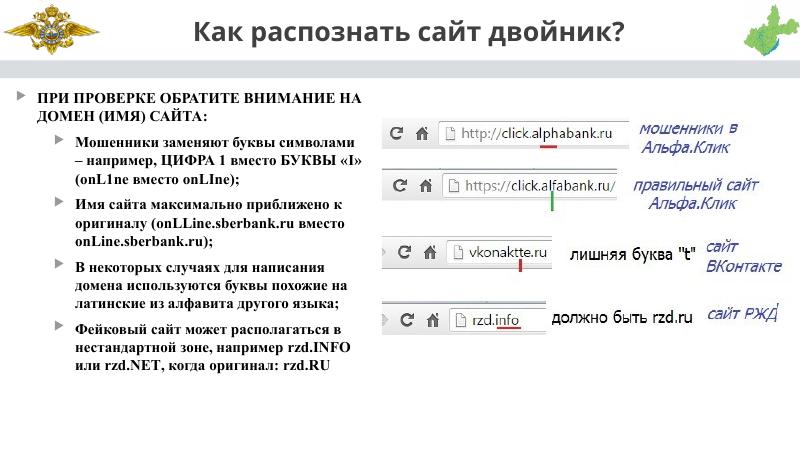
Task: Click reload icon beside vkonaktte.ru
Action: [405, 252]
